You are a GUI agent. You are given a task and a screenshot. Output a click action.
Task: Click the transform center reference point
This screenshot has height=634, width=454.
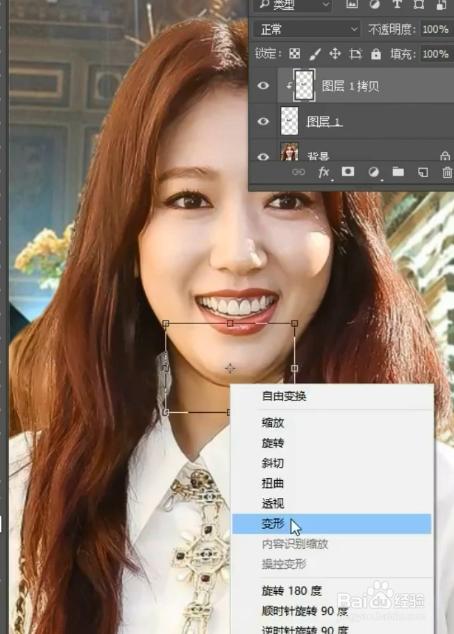tap(230, 368)
